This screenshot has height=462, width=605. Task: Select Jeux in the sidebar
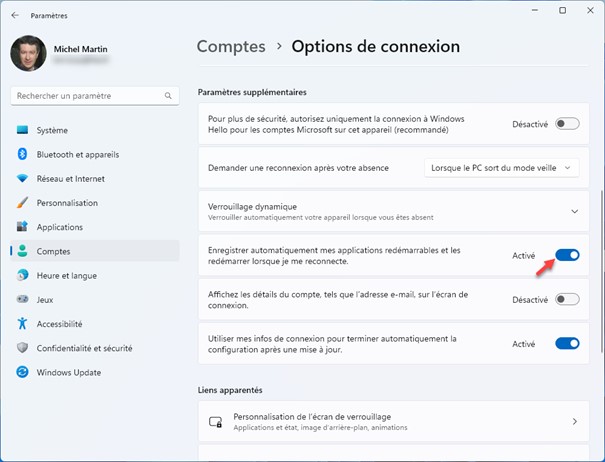tap(47, 299)
